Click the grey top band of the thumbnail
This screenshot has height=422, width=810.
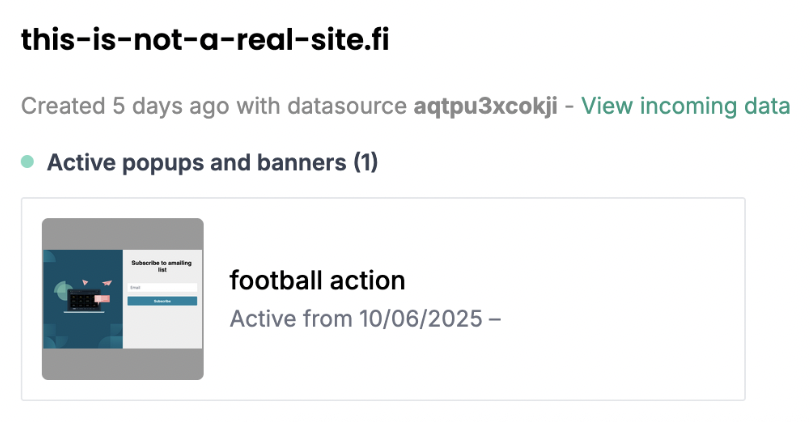coord(122,233)
